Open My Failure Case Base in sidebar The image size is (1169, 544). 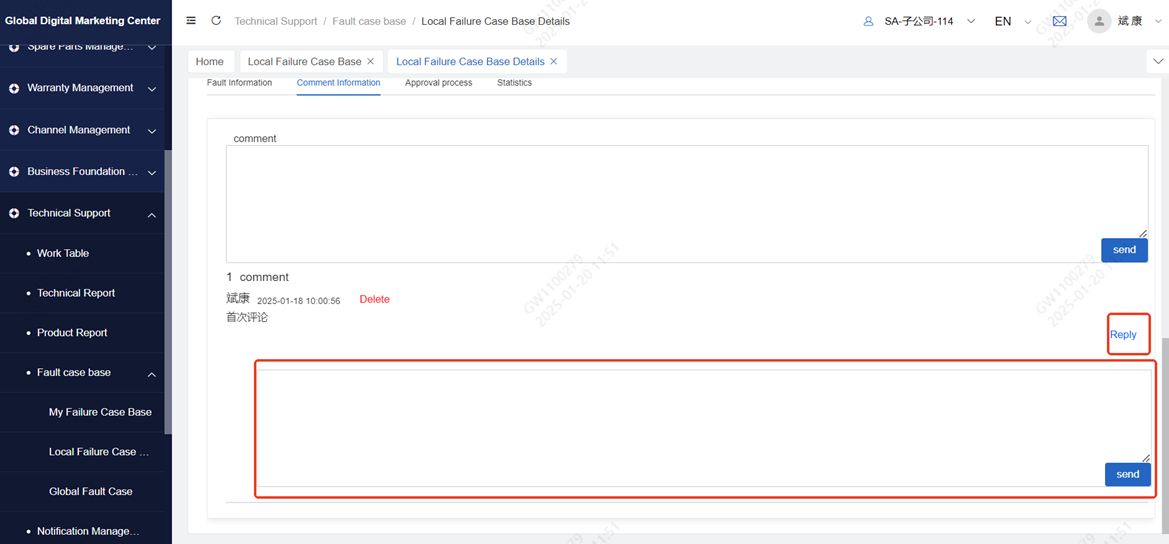click(100, 412)
